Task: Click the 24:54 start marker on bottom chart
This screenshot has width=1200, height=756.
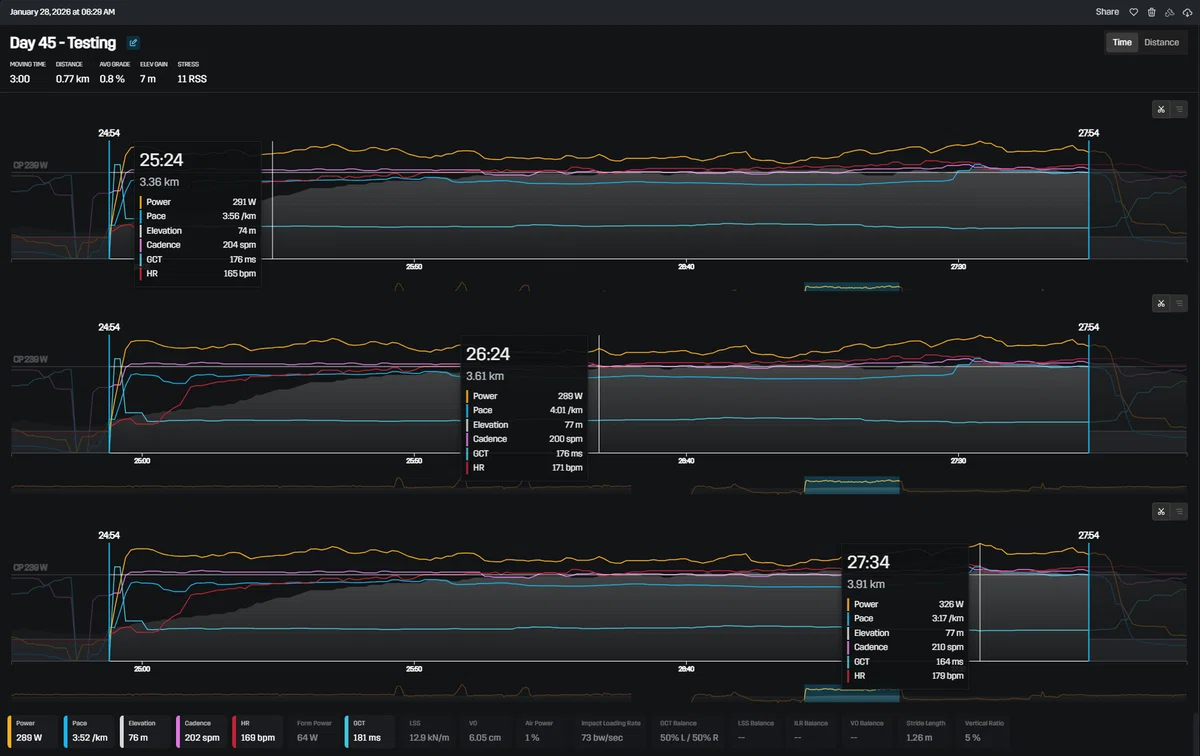Action: [109, 536]
